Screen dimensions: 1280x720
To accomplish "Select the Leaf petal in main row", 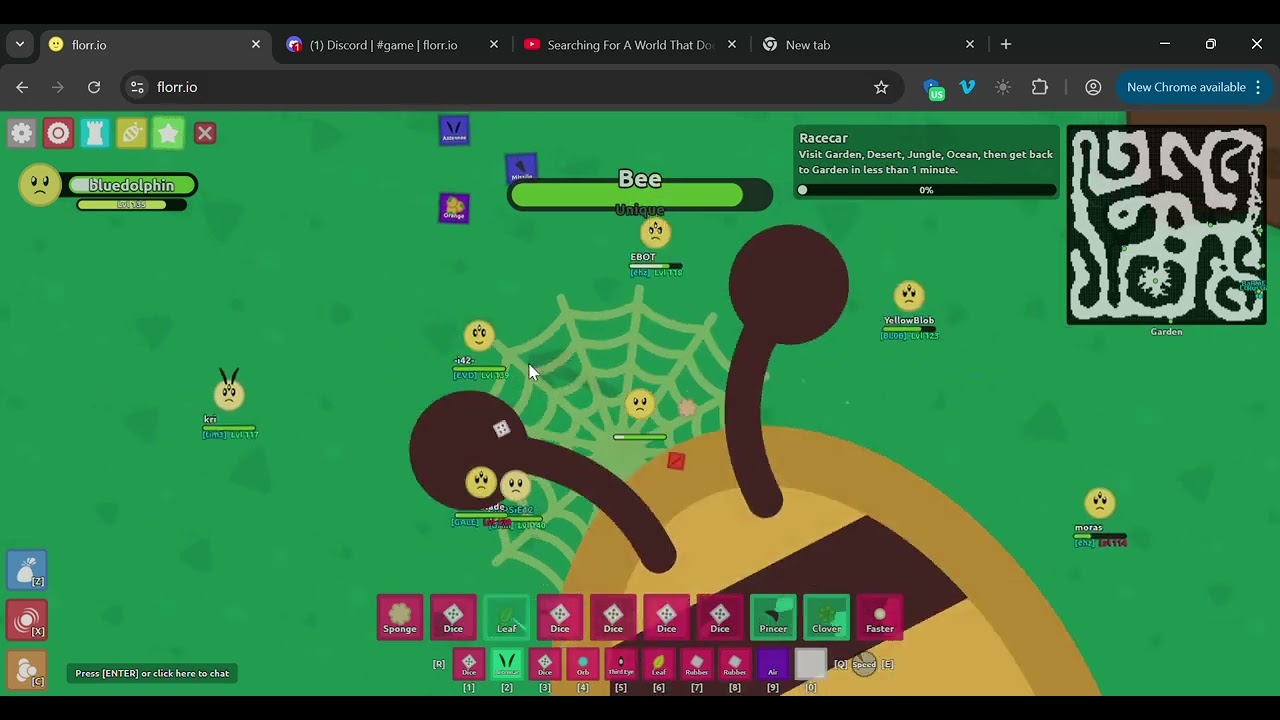I will click(x=507, y=616).
